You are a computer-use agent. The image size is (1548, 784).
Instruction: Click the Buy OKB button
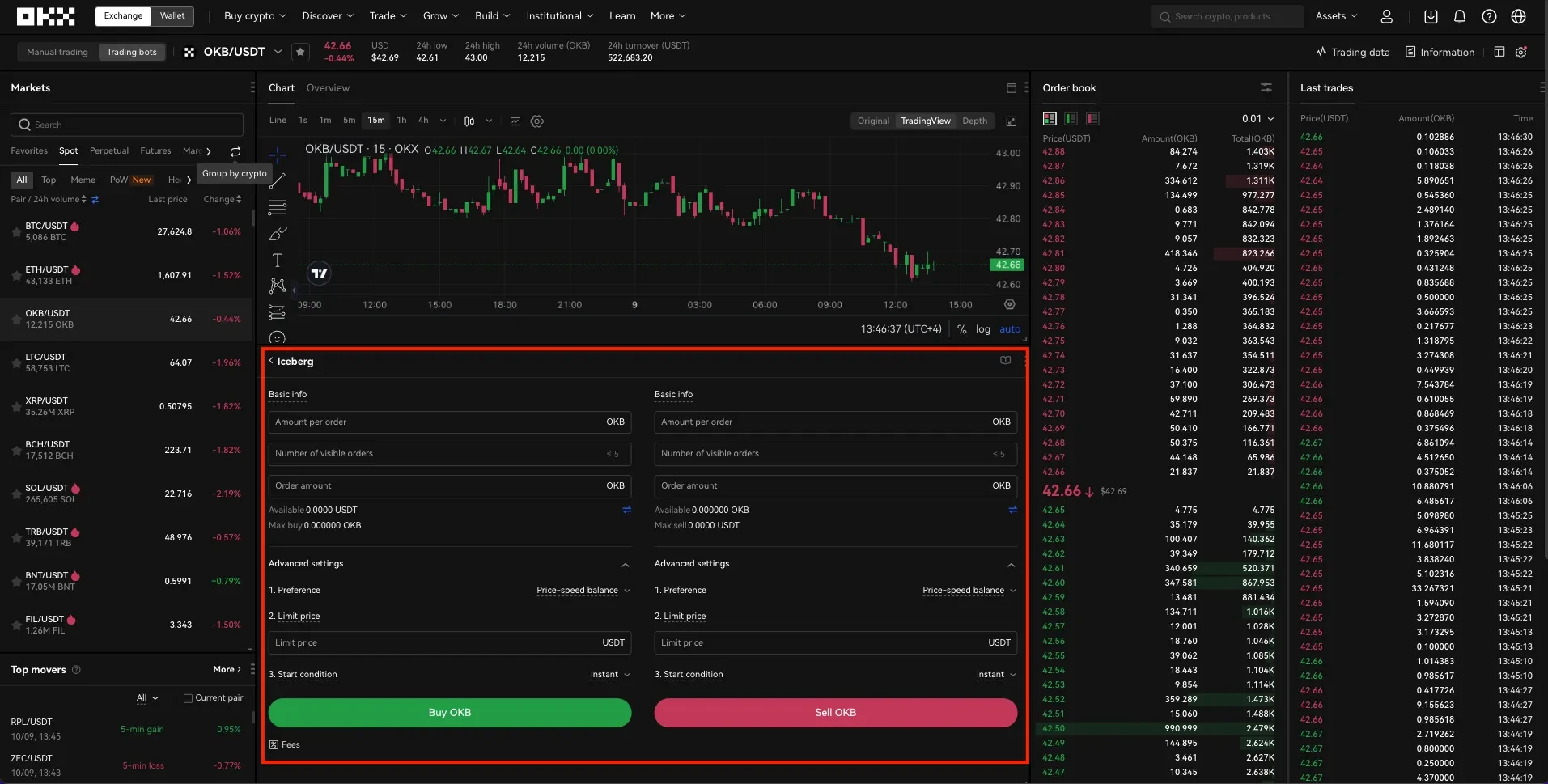pos(450,713)
